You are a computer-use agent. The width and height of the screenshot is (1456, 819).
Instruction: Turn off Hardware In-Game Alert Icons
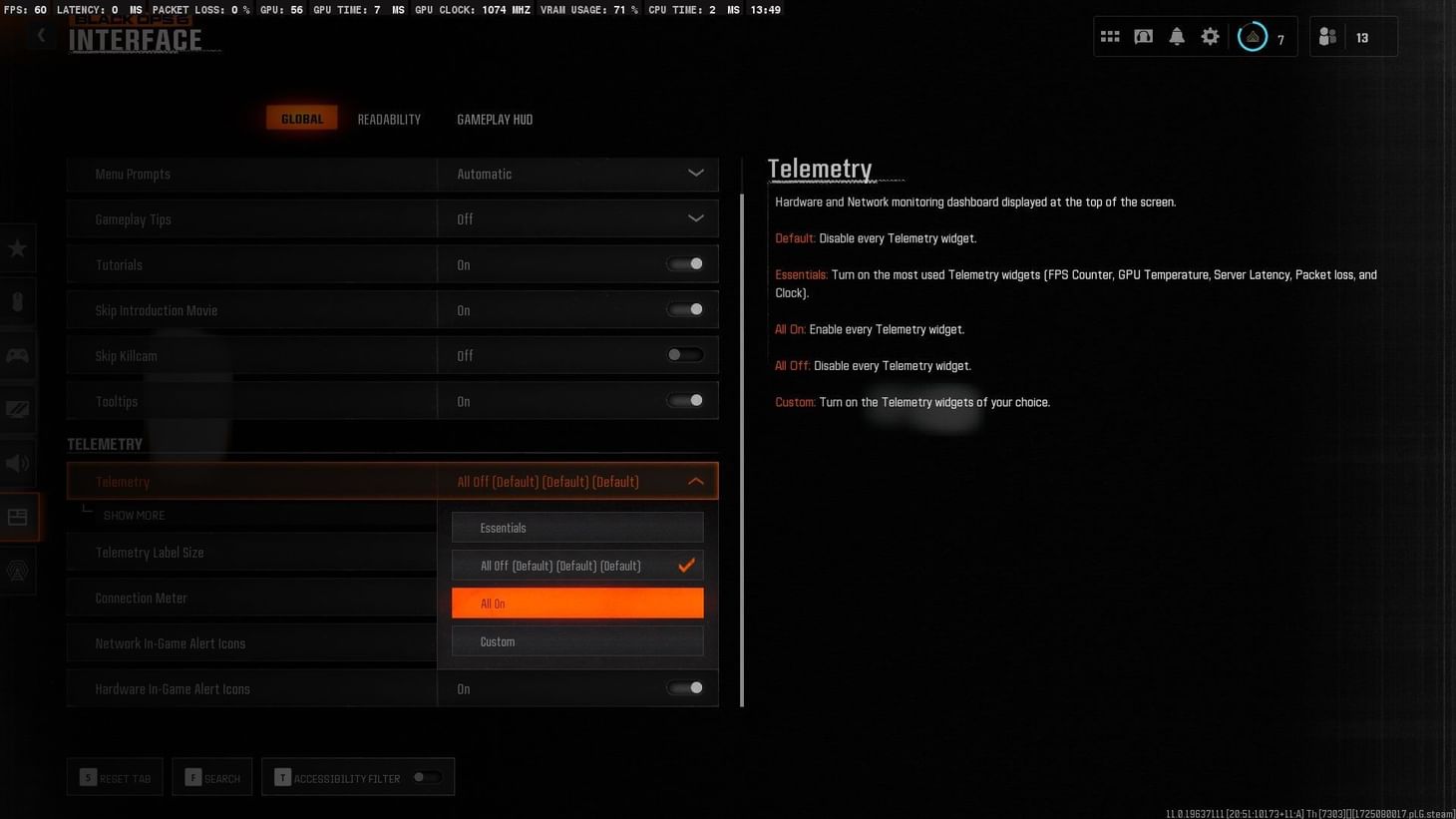[685, 687]
